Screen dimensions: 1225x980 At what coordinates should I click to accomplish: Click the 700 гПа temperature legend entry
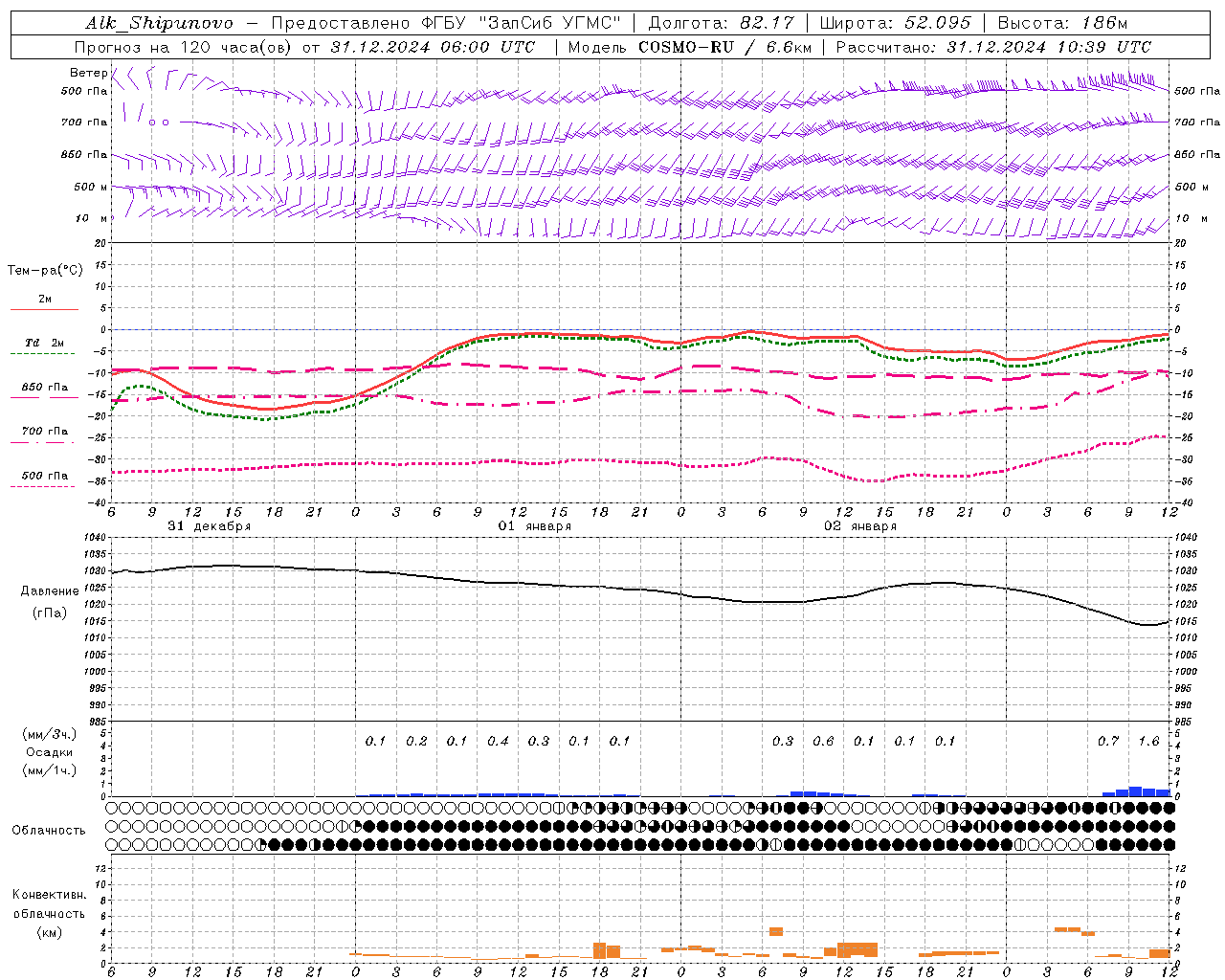(x=45, y=432)
